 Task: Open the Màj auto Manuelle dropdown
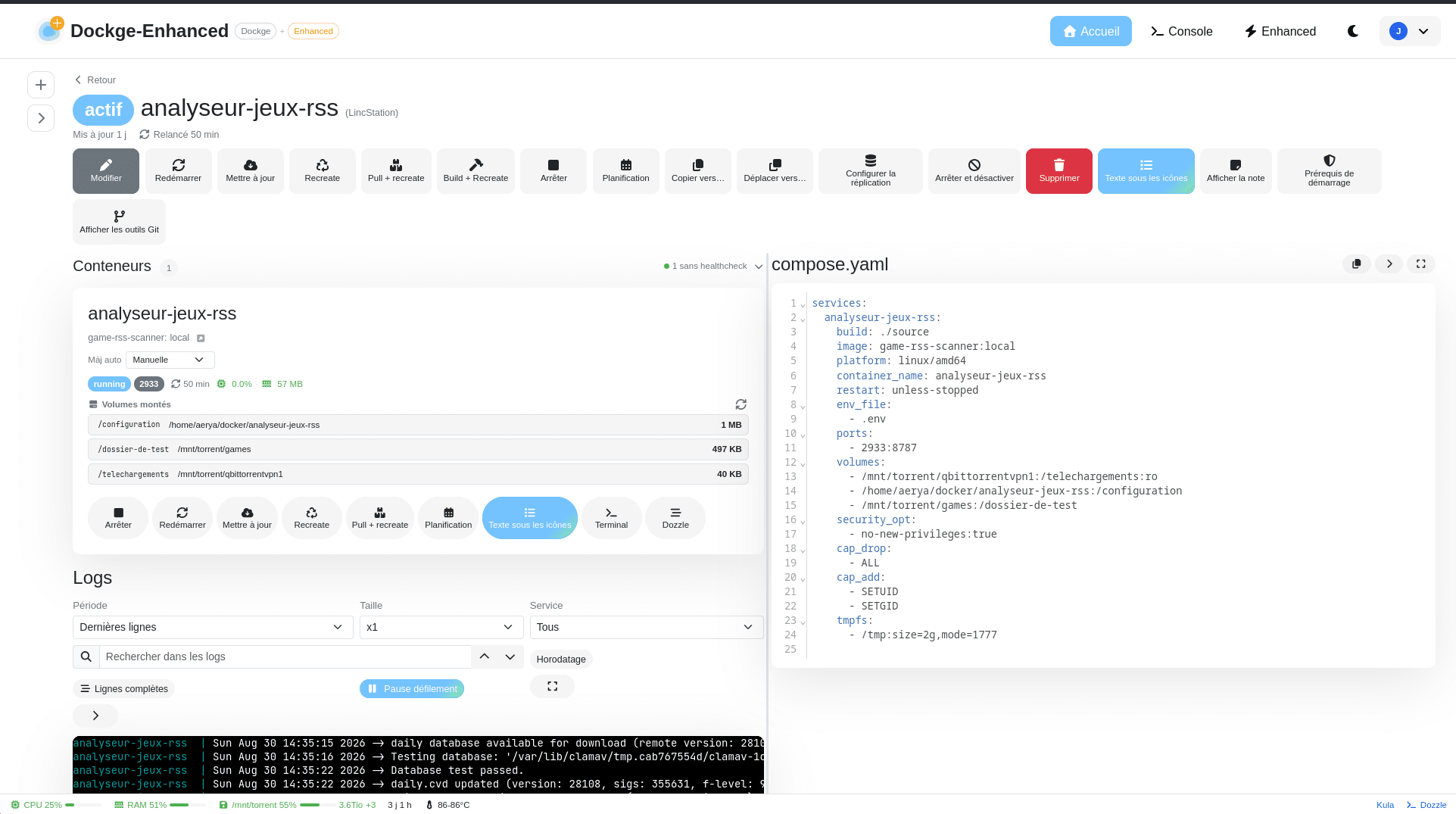coord(170,360)
